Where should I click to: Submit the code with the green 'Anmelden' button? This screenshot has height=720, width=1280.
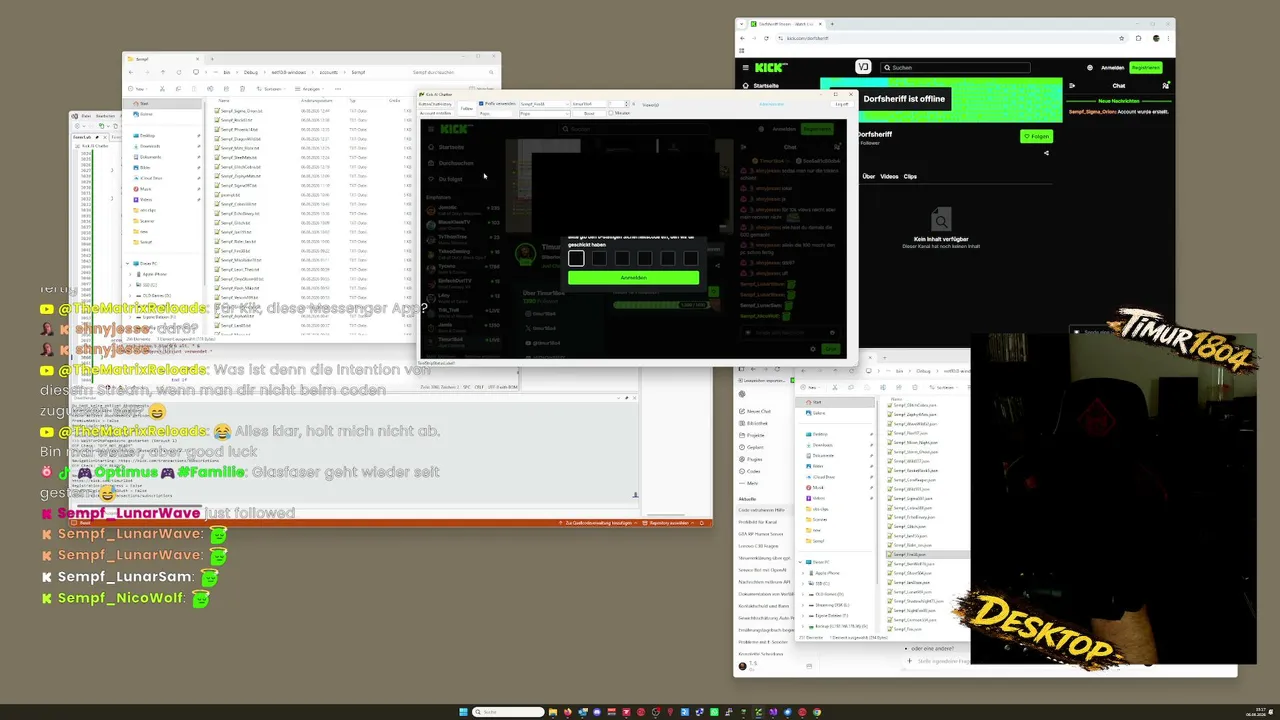pos(633,277)
